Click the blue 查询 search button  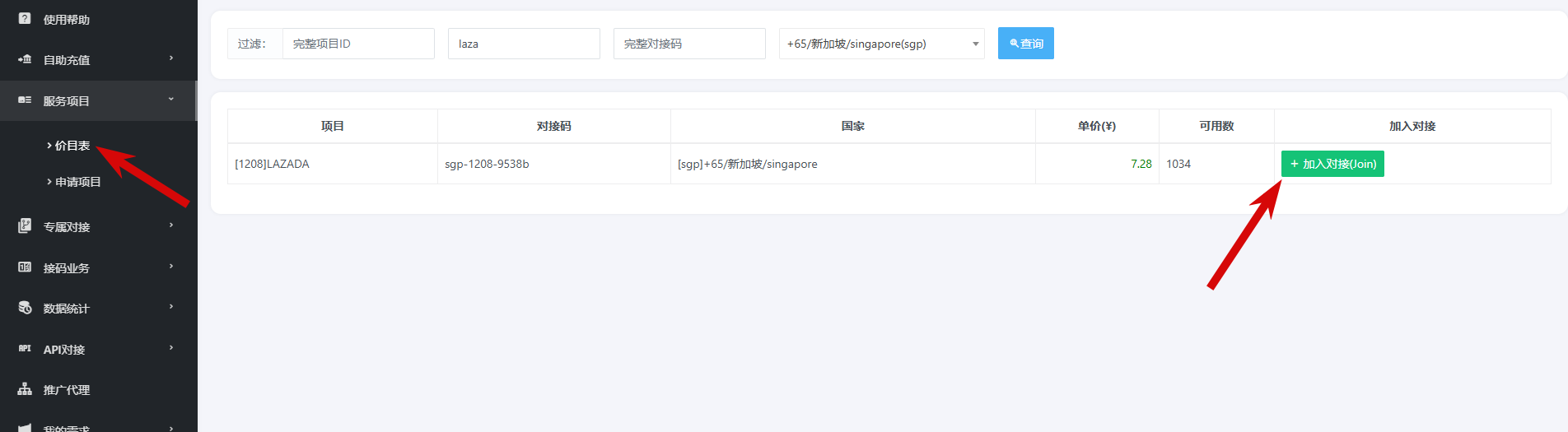(1026, 44)
